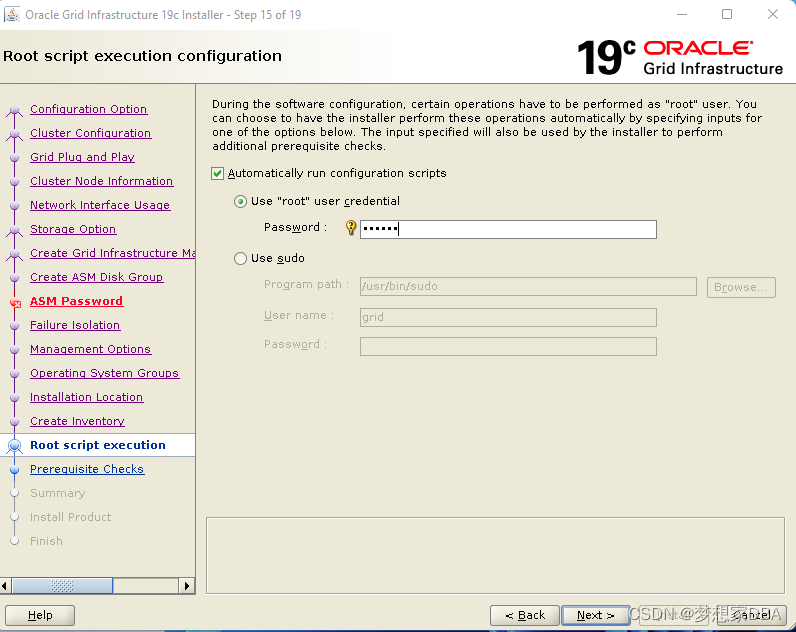Click the Finish step label

tap(46, 541)
